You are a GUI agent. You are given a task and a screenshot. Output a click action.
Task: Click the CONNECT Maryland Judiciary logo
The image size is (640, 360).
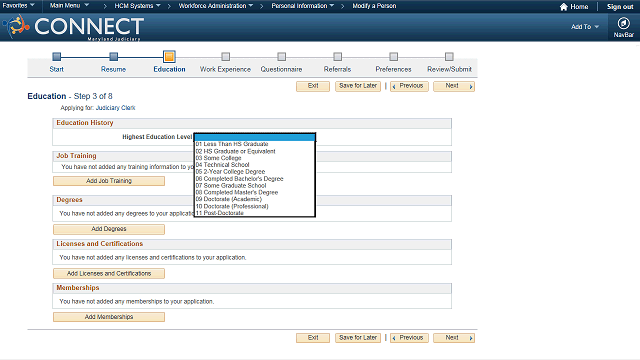(73, 27)
